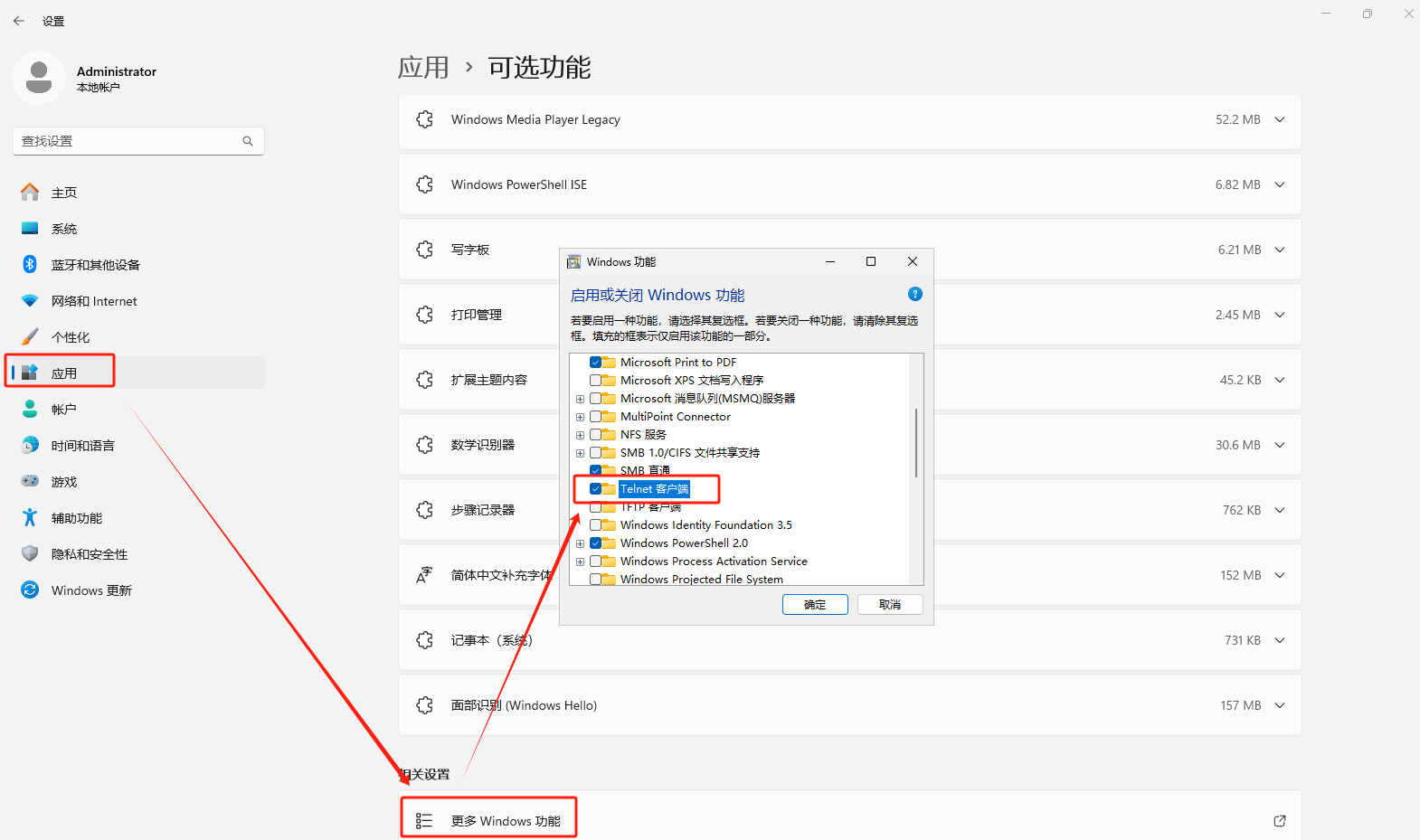
Task: Expand Windows PowerShell ISE entry
Action: 1280,184
